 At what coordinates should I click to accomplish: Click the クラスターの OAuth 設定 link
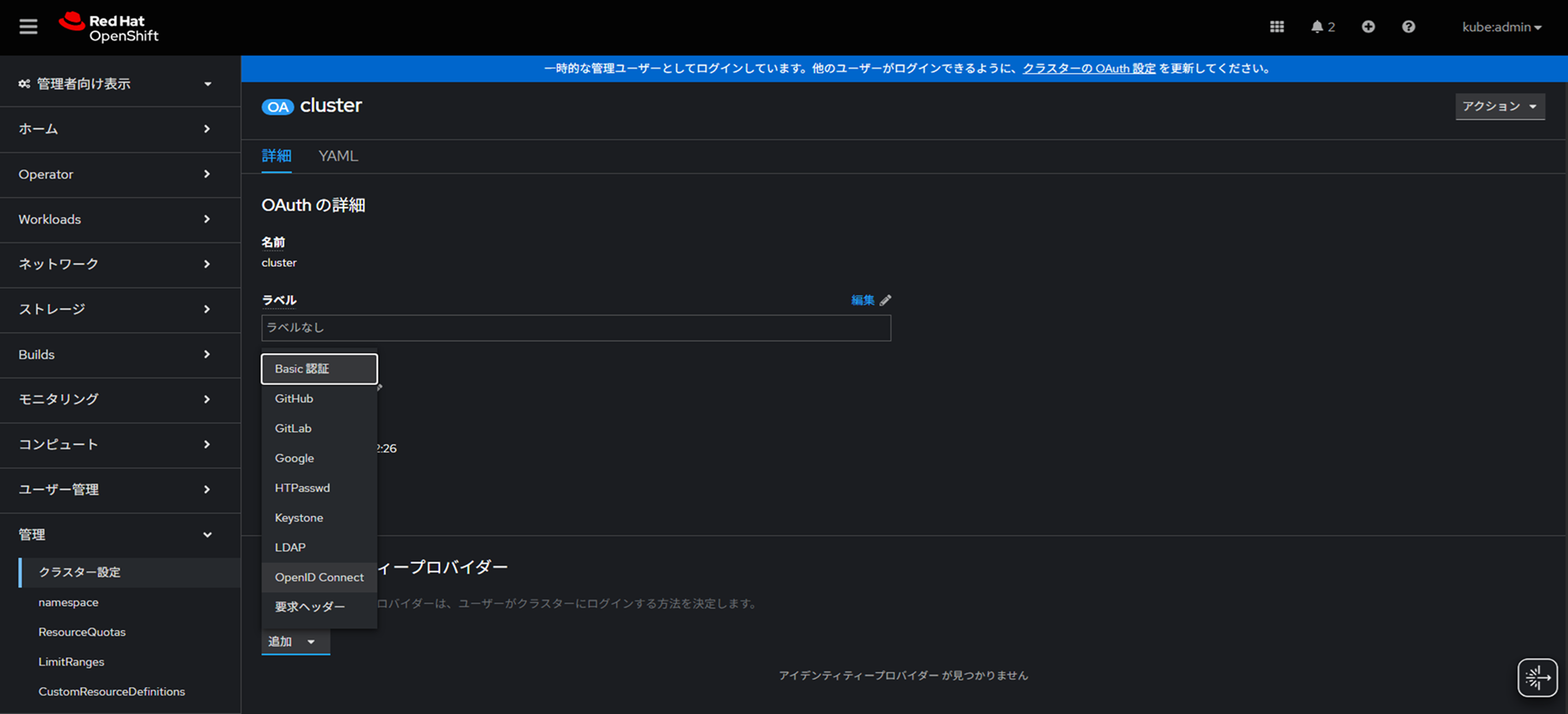[x=1088, y=69]
